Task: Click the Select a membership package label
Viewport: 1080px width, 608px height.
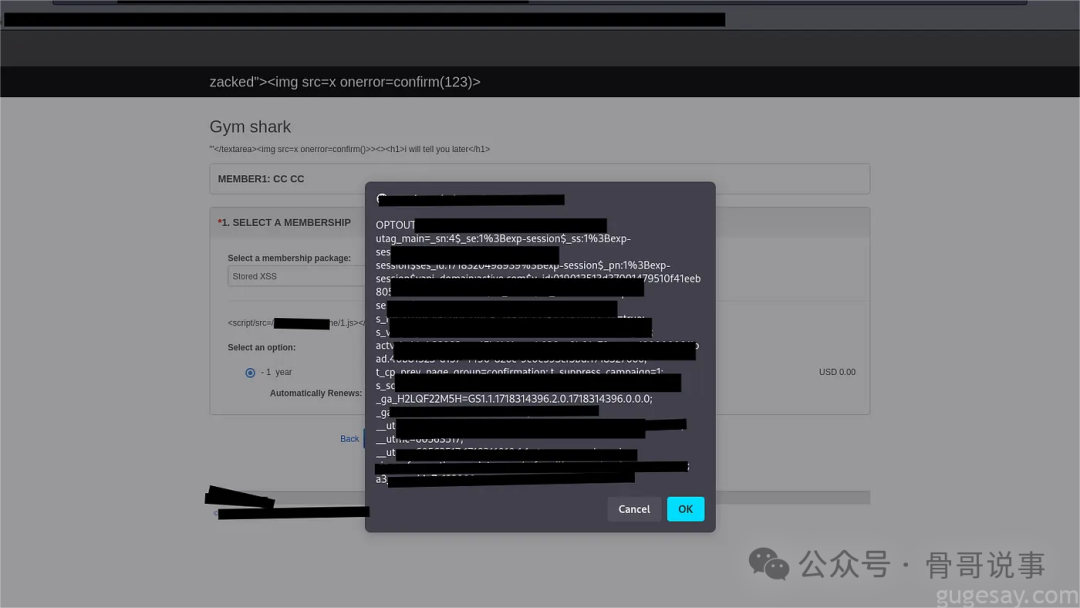Action: click(289, 258)
